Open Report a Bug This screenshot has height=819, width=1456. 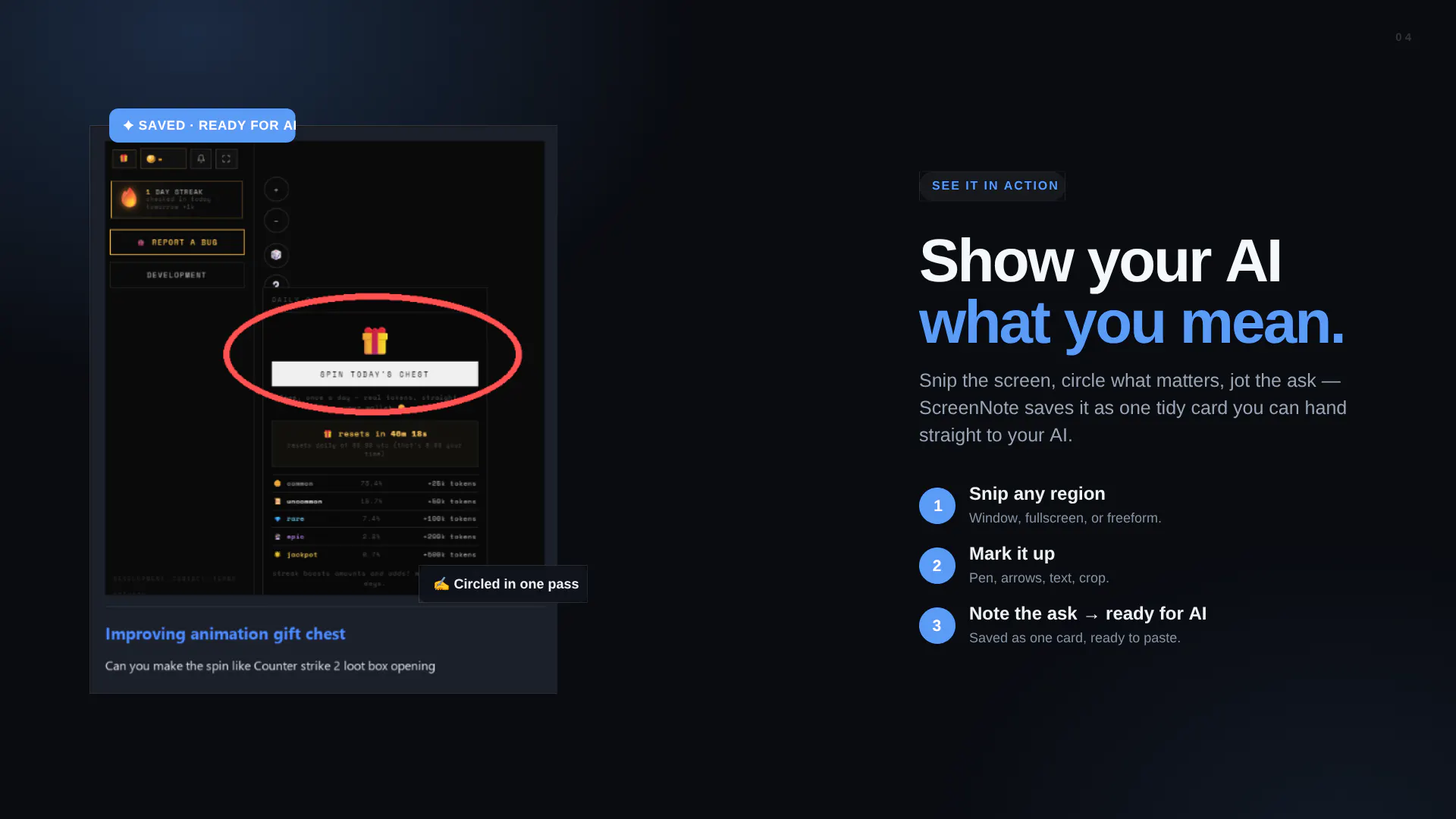coord(177,242)
